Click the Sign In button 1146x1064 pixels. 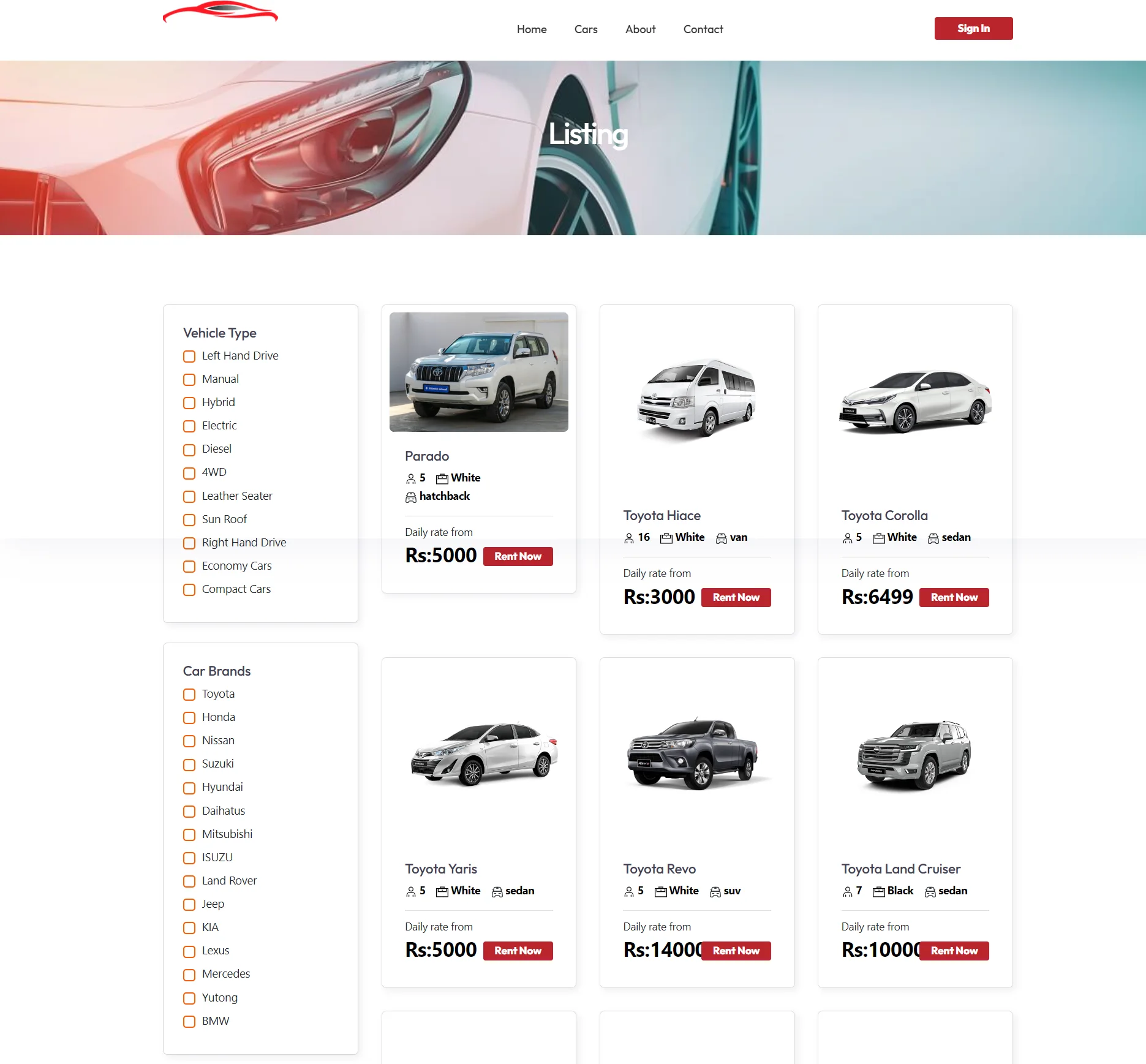coord(973,28)
